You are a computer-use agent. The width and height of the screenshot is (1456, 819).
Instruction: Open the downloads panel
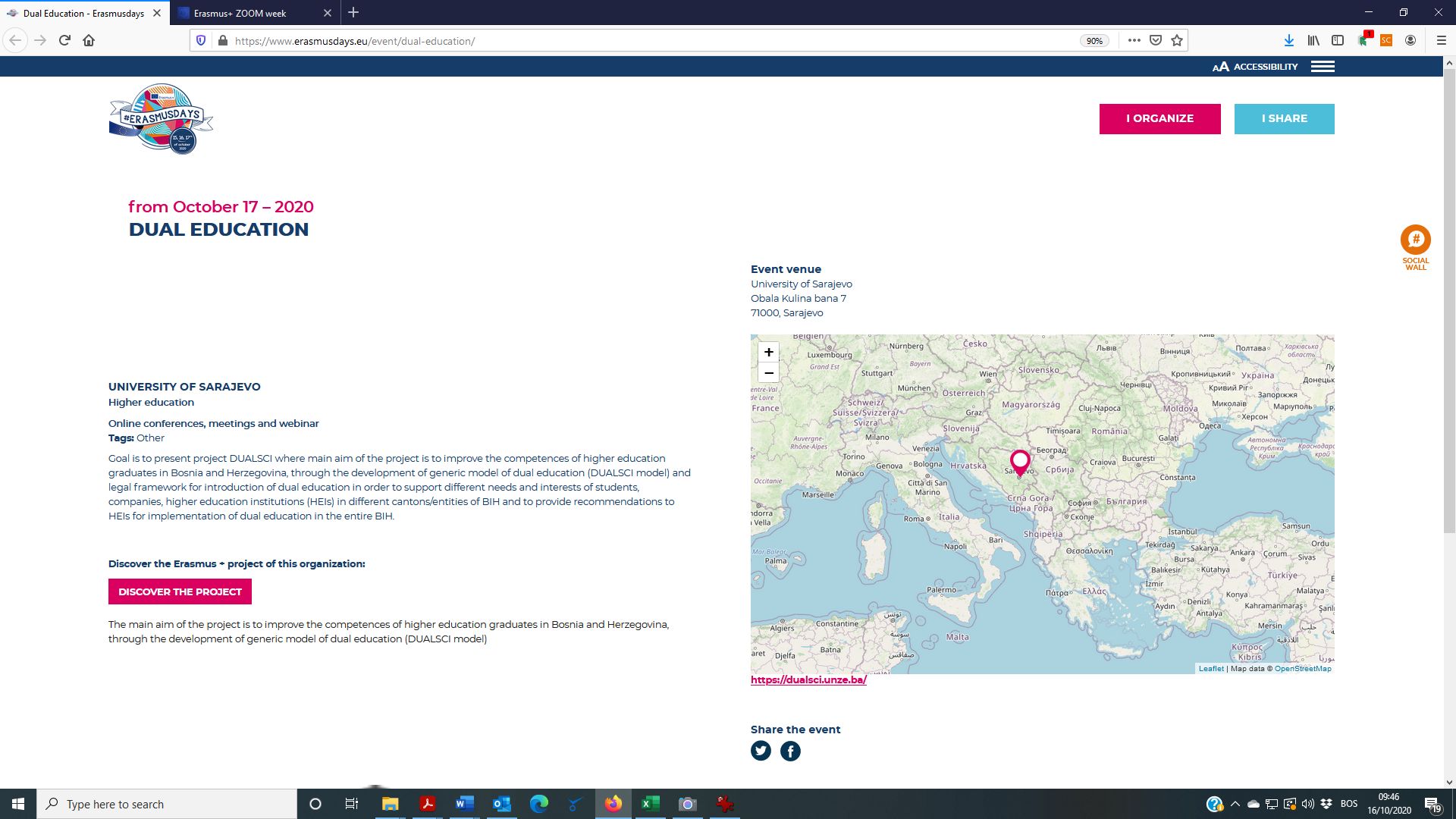pyautogui.click(x=1288, y=41)
